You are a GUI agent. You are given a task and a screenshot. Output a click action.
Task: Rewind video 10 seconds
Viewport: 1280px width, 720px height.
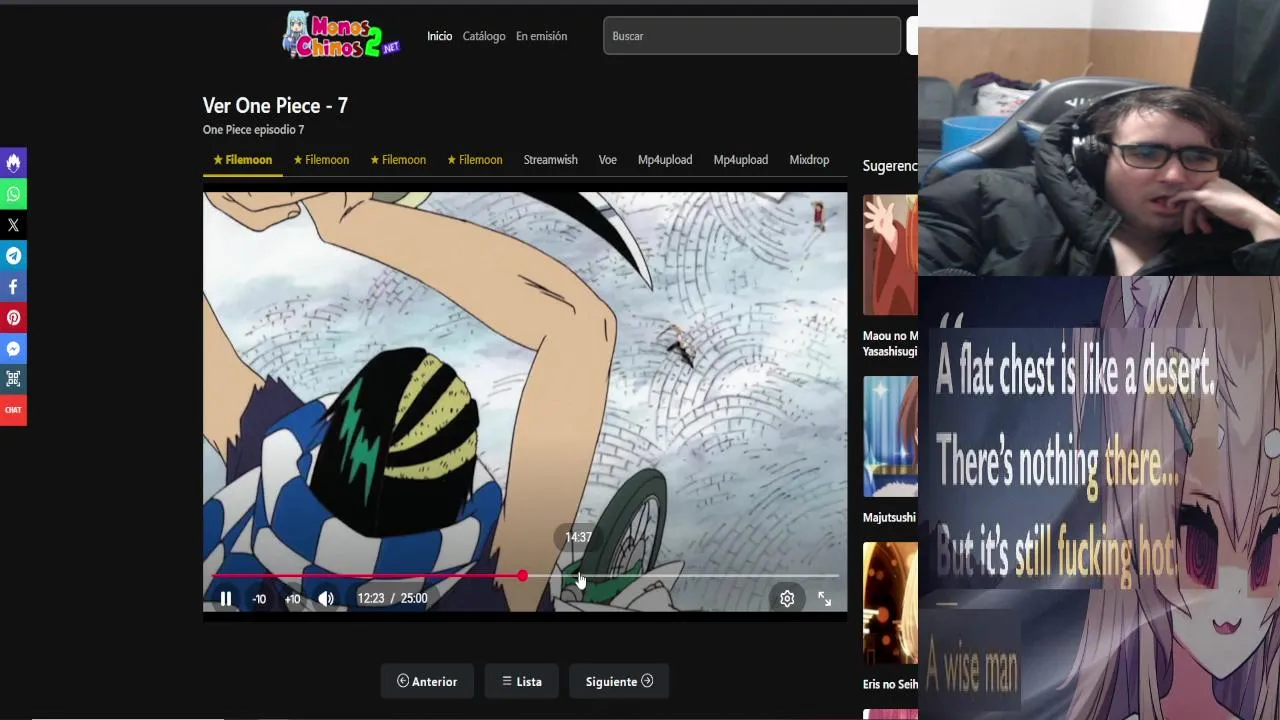[259, 599]
